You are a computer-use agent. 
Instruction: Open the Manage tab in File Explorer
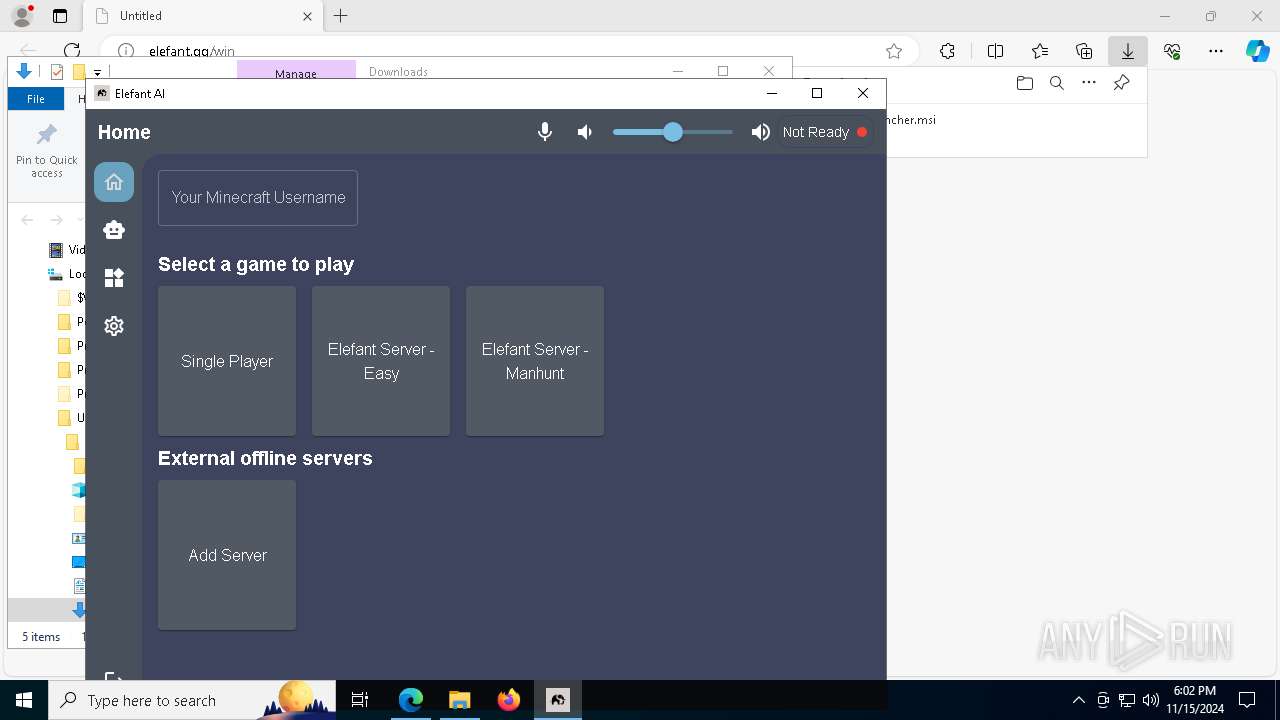tap(296, 73)
